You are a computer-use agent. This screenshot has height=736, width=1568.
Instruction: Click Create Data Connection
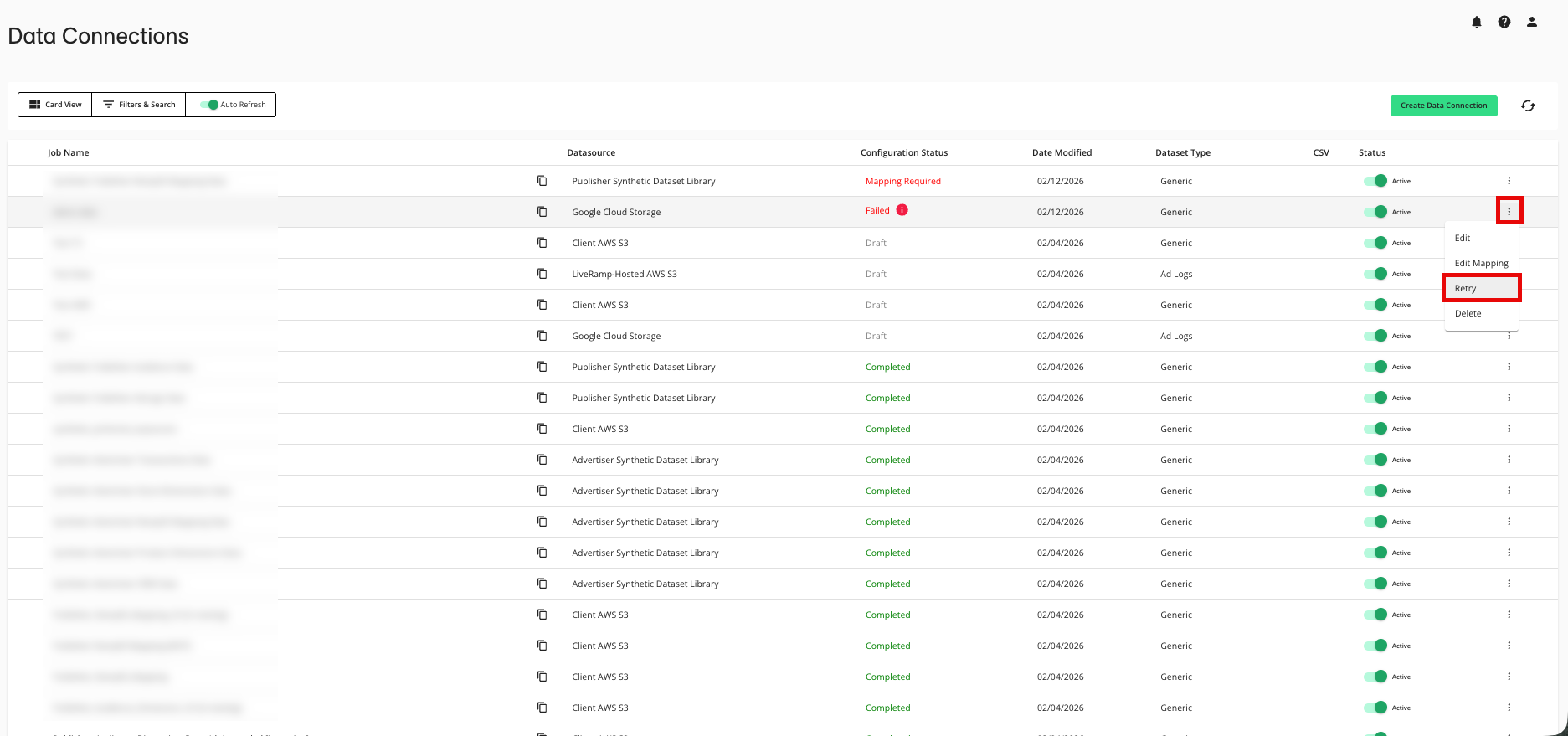[1444, 106]
